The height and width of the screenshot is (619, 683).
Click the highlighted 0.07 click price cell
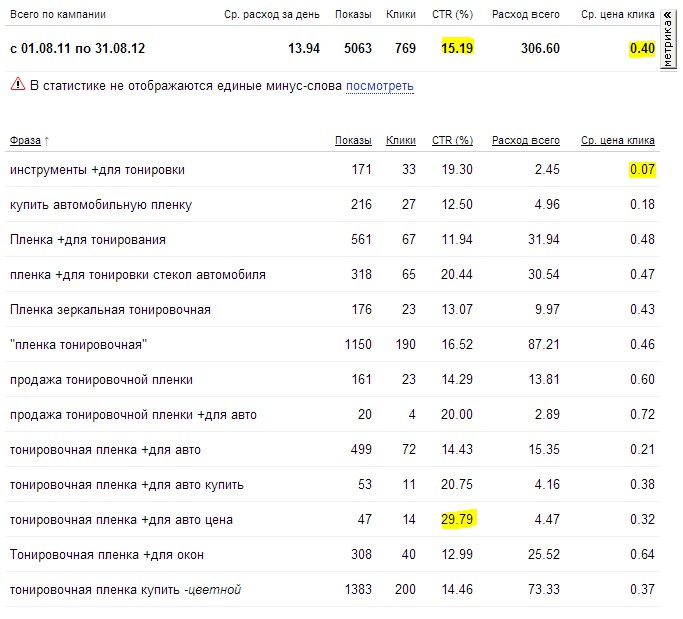tap(642, 170)
